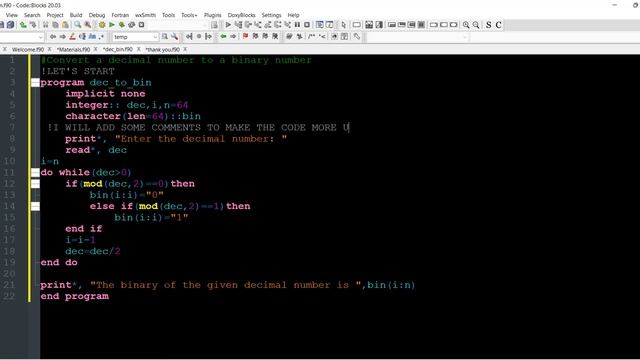This screenshot has width=640, height=360.
Task: Open the build target dropdown
Action: 204,25
